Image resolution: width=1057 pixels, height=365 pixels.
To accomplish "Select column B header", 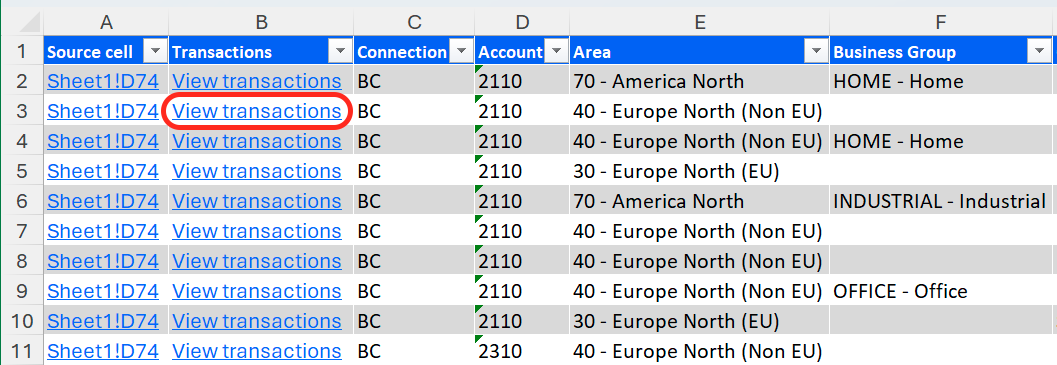I will coord(262,22).
